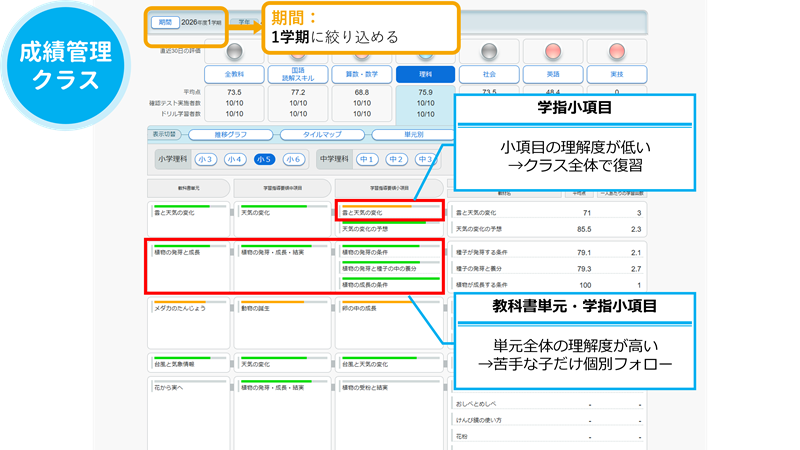The image size is (800, 450).
Task: Select grade 中2 under 中学理科
Action: (x=396, y=159)
